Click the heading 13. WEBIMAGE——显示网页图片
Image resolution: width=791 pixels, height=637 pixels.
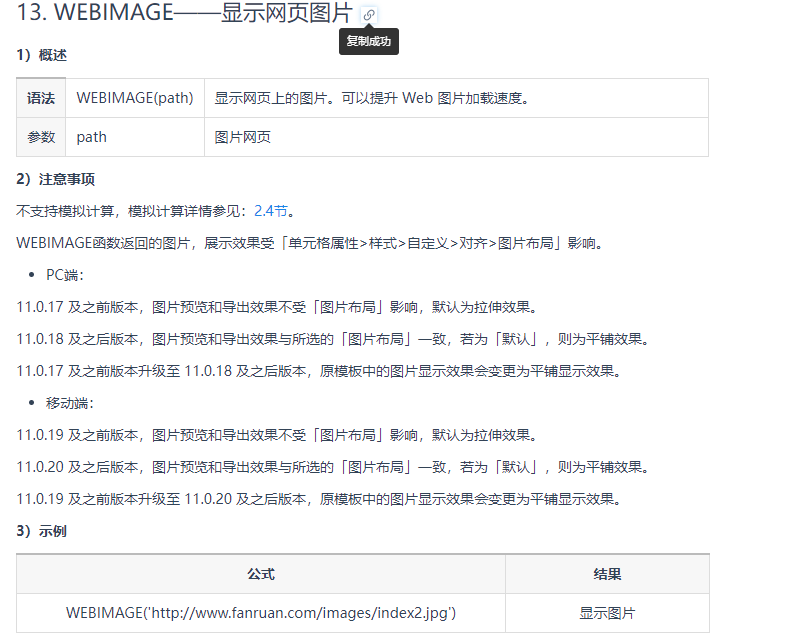185,15
